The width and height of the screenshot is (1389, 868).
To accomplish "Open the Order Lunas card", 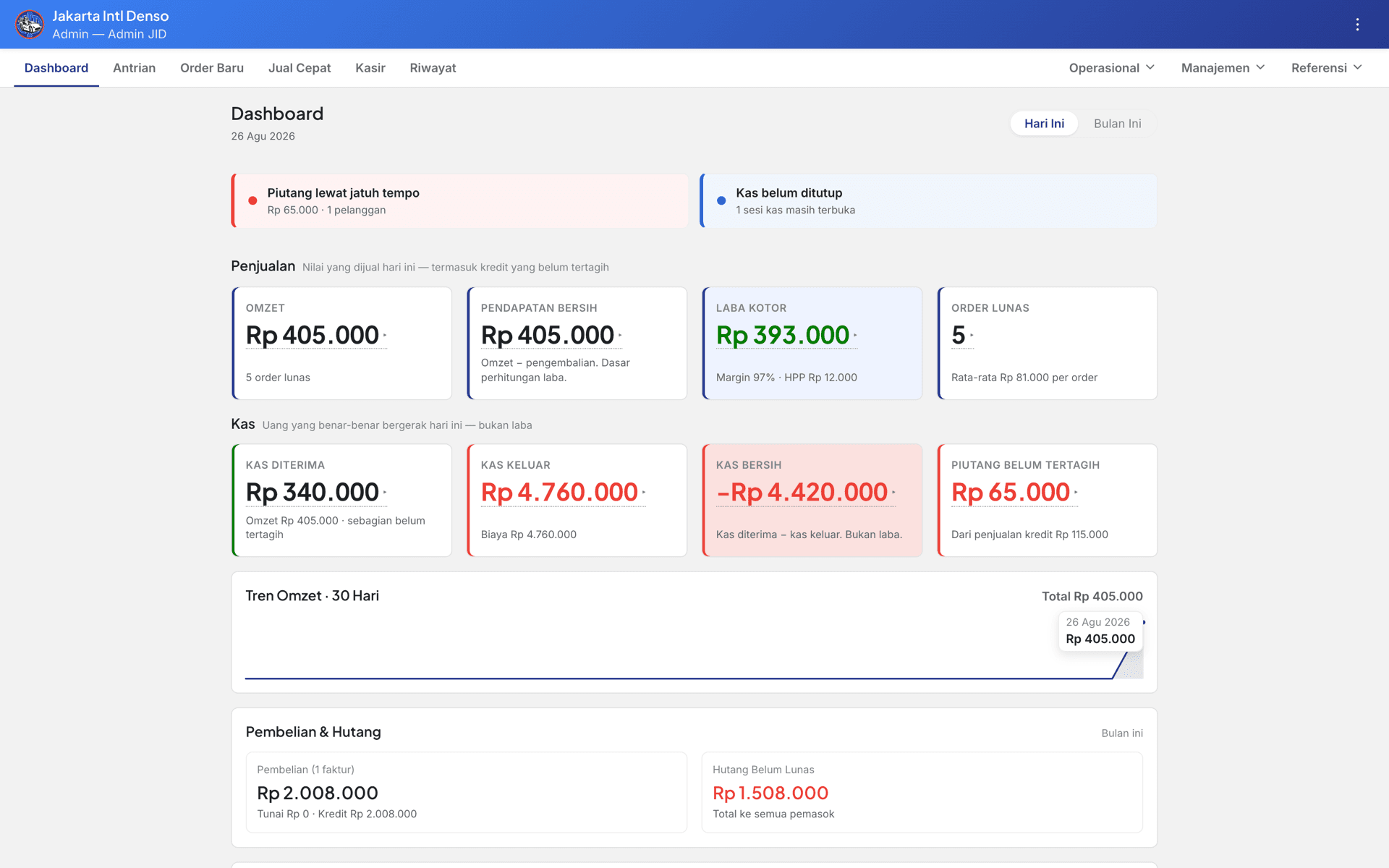I will 1047,344.
